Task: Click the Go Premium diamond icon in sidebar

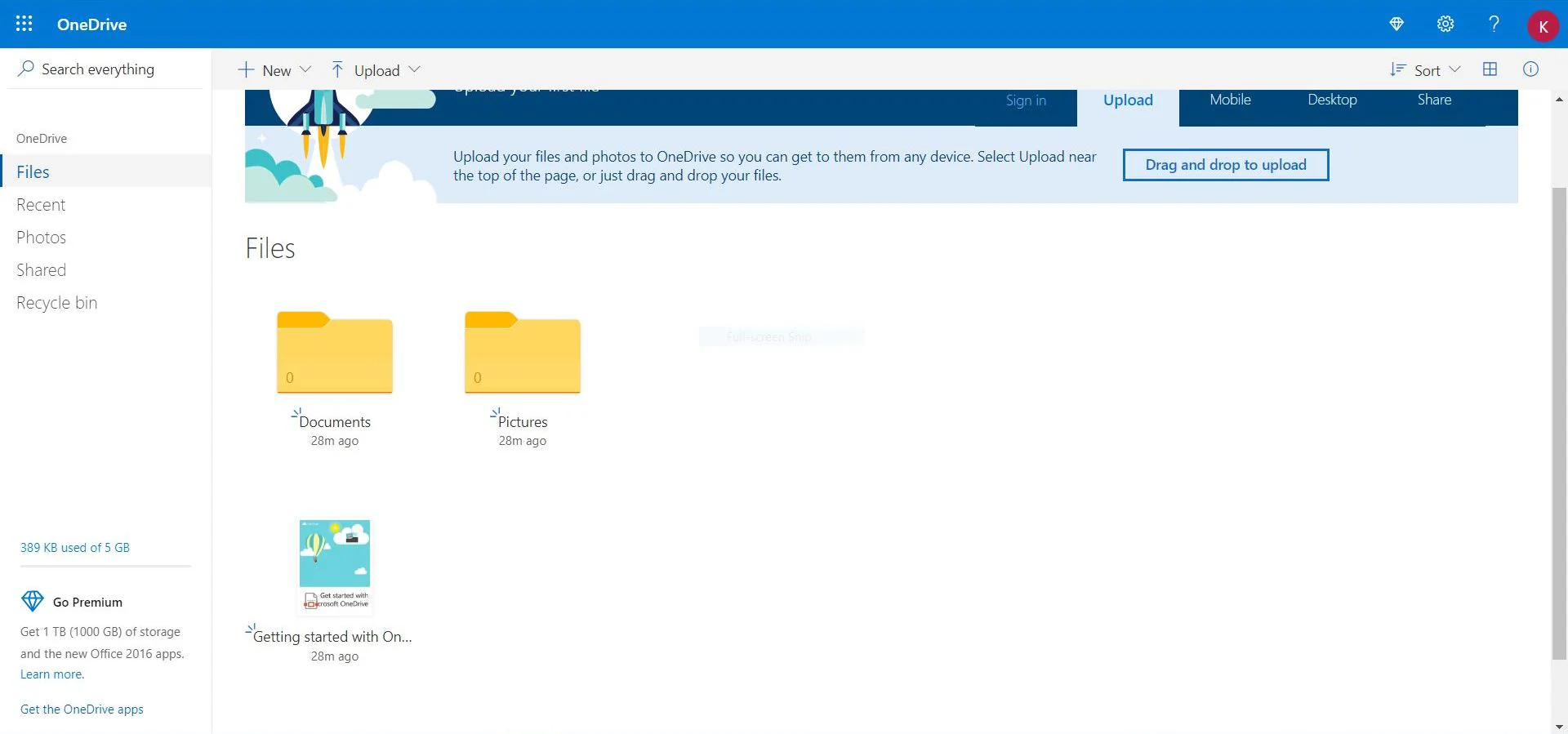Action: (x=32, y=602)
